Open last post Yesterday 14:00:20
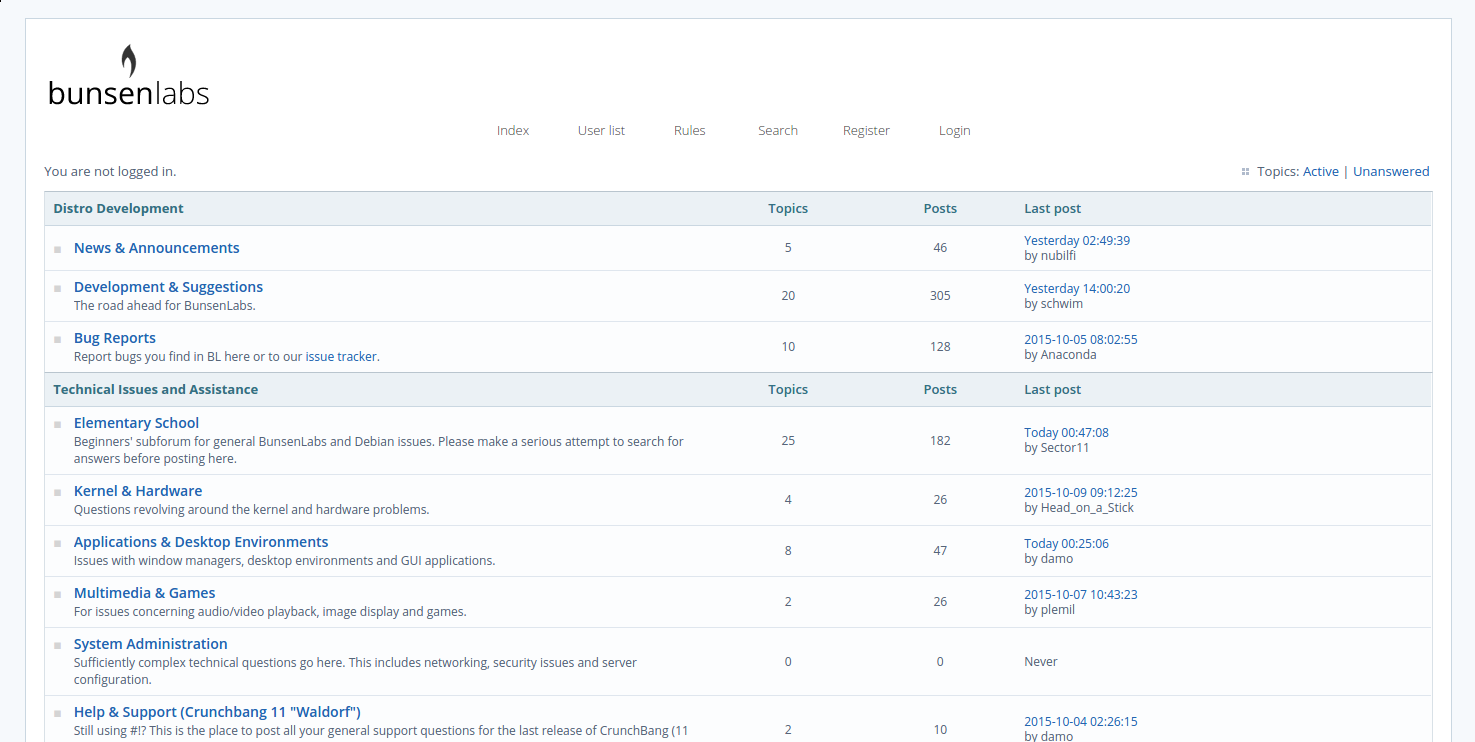1475x742 pixels. [x=1077, y=288]
